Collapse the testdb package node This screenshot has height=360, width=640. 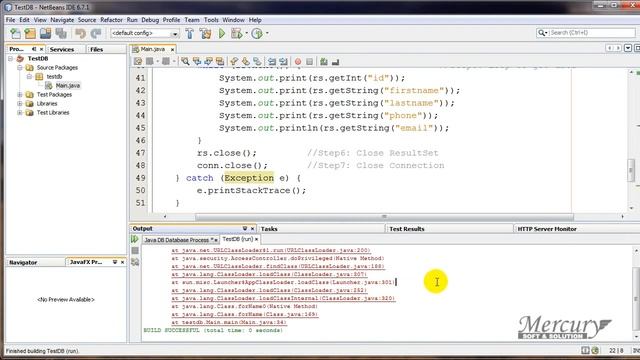point(29,76)
